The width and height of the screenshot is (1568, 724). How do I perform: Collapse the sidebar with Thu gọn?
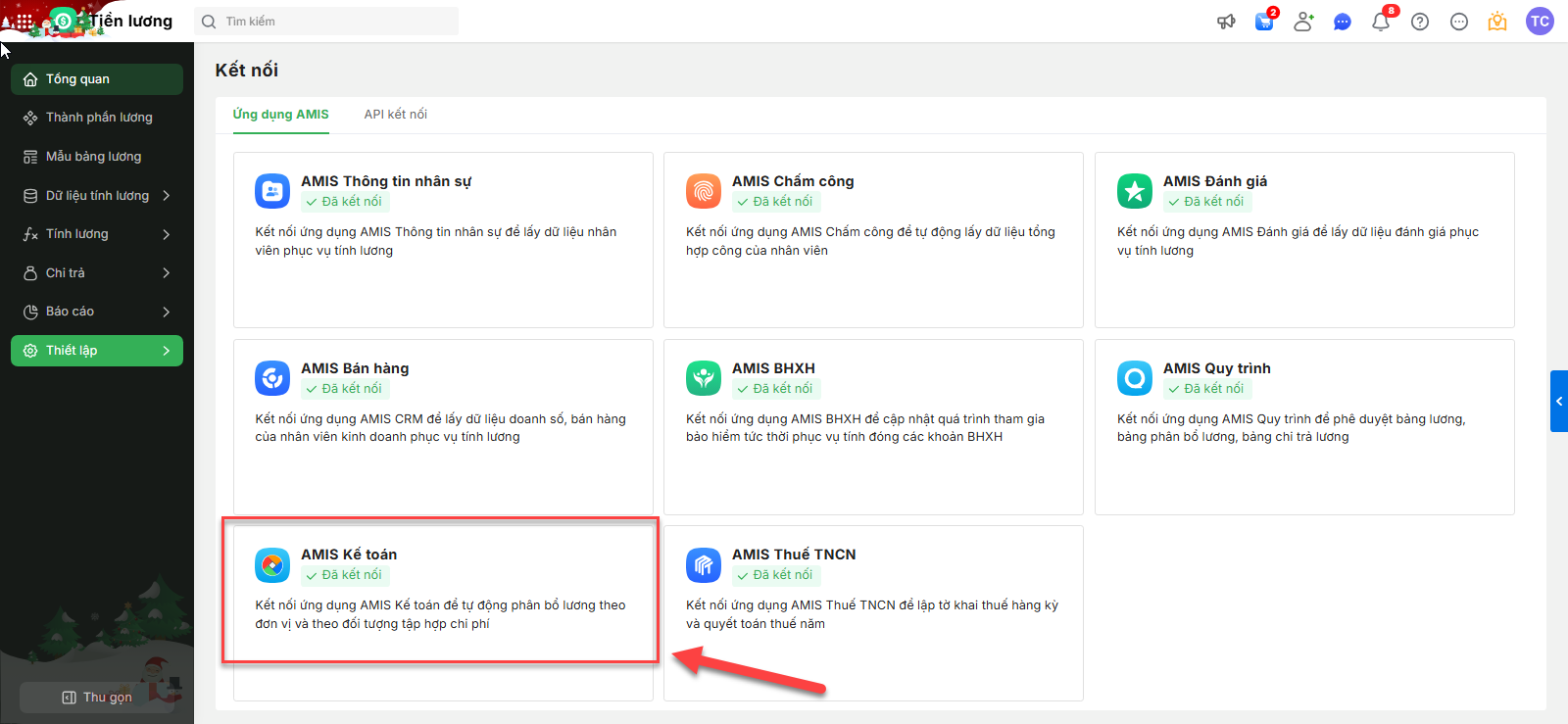[97, 698]
